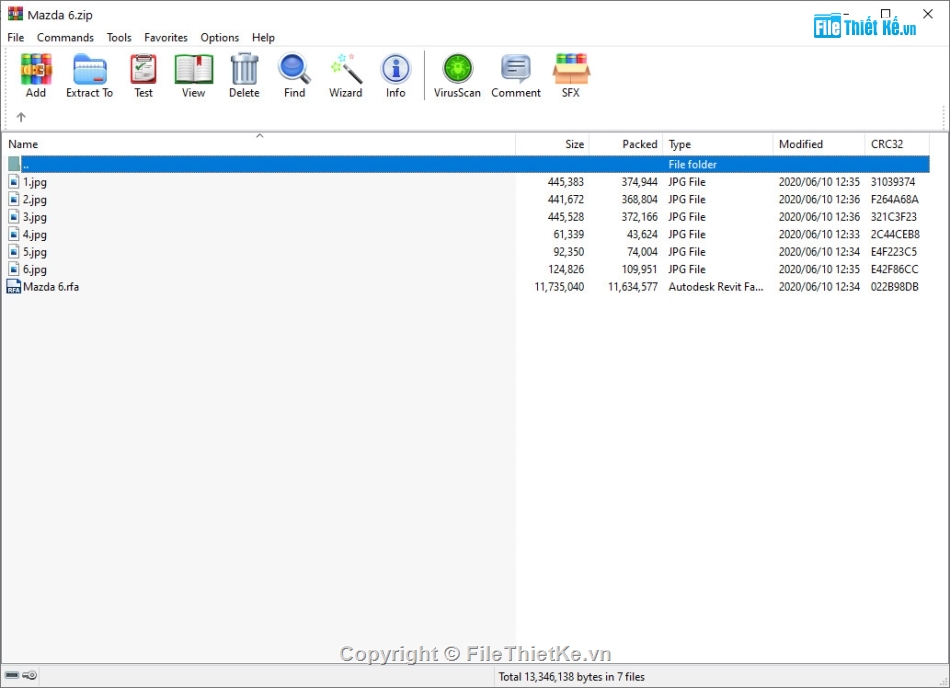Sort by the Name column header

[261, 144]
